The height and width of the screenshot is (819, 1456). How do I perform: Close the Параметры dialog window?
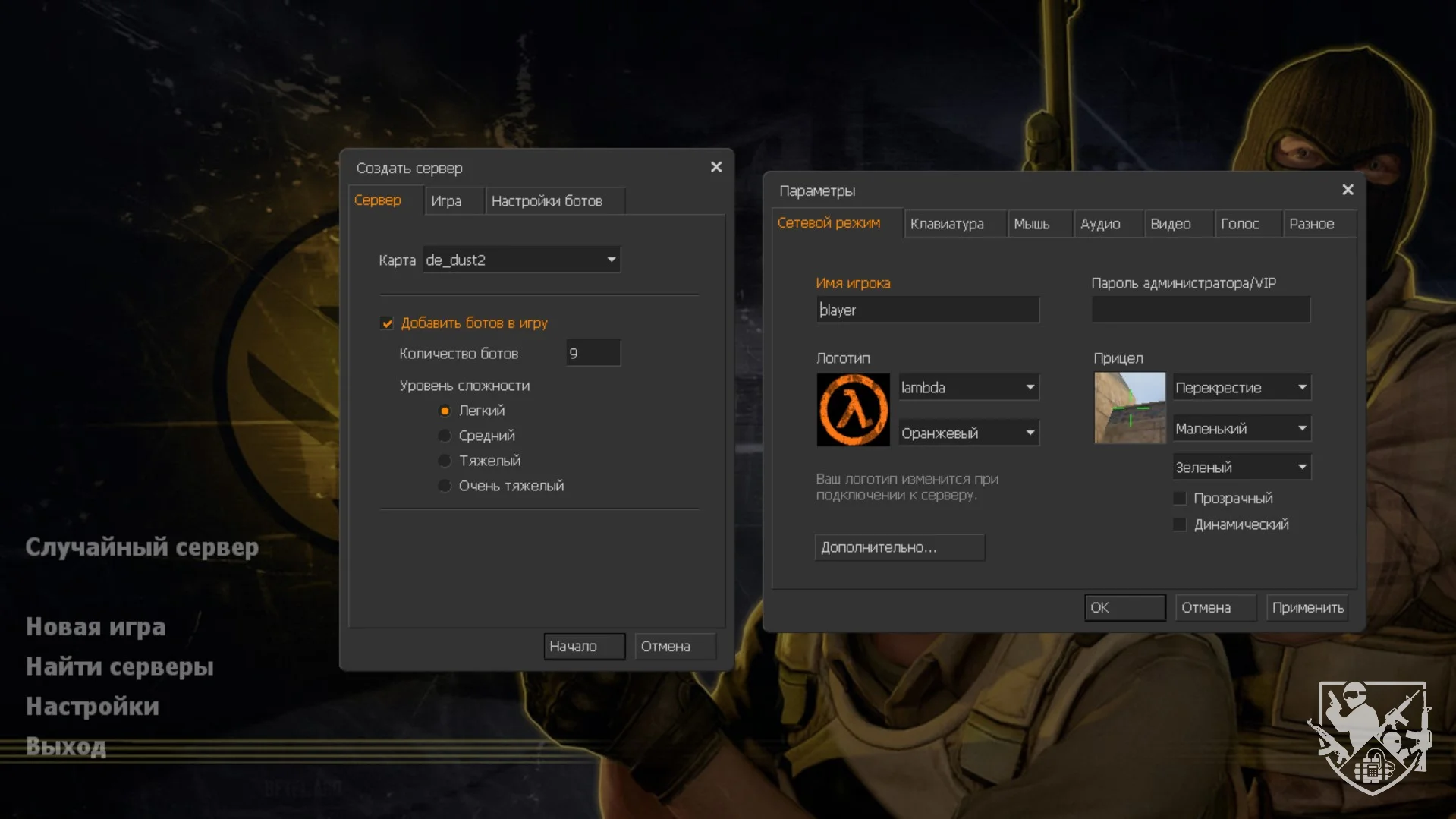[1348, 190]
